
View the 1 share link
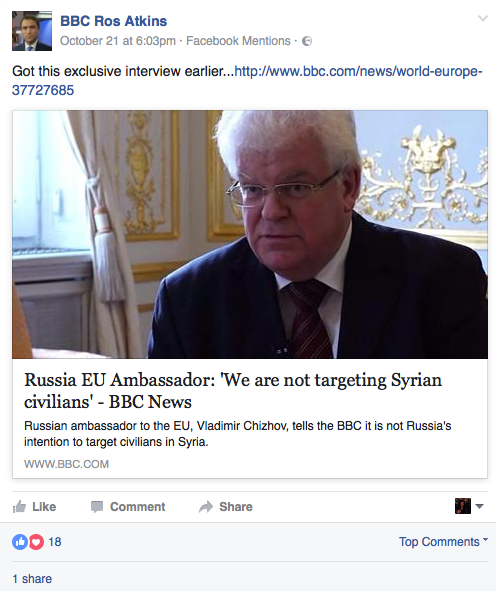[x=32, y=579]
